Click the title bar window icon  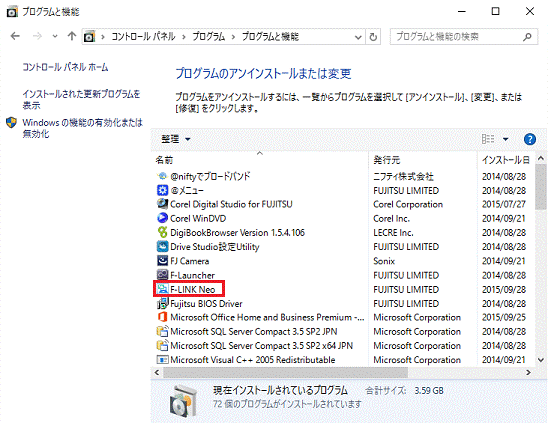(12, 12)
